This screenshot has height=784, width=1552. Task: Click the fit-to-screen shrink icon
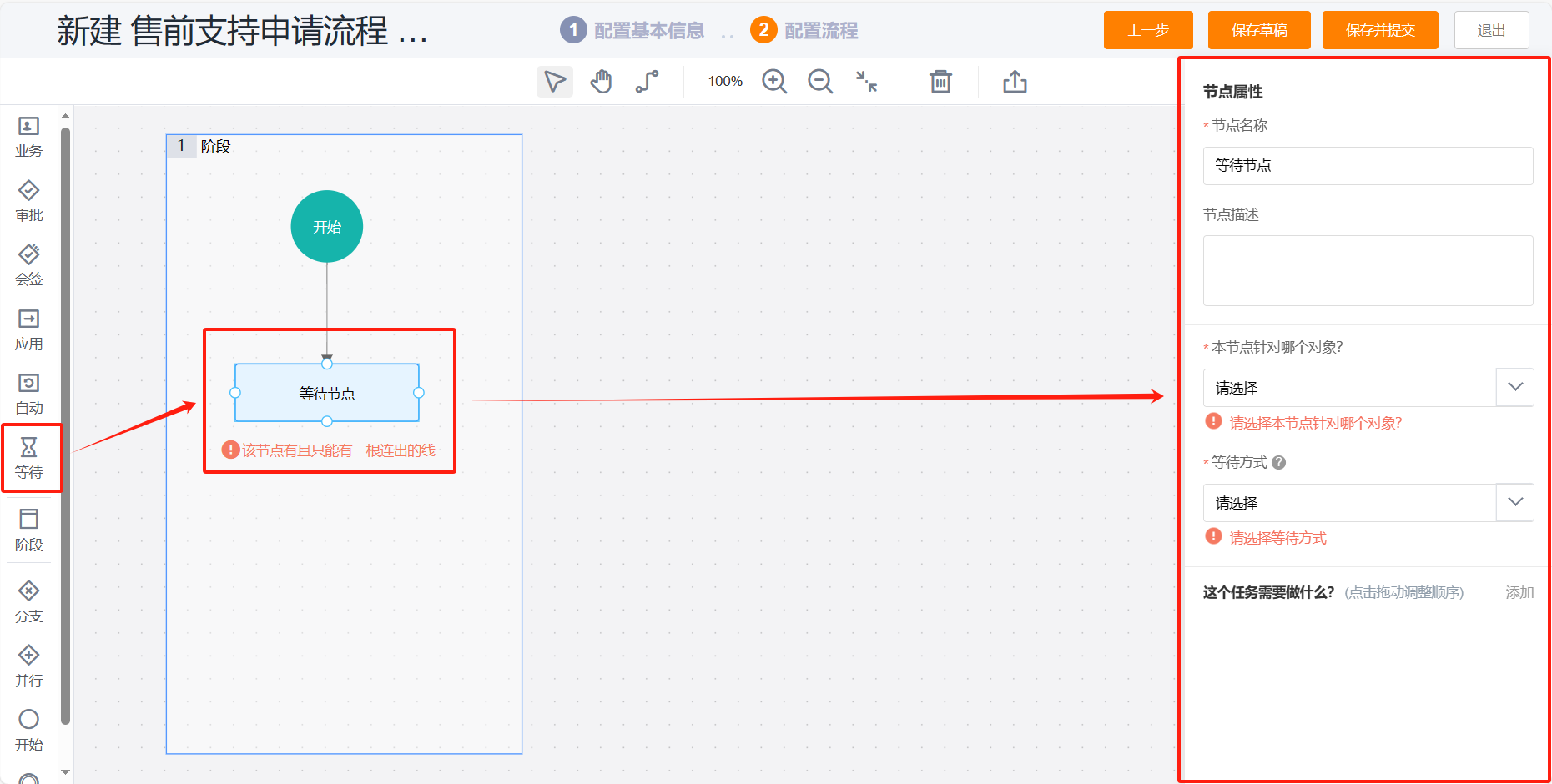pyautogui.click(x=867, y=82)
